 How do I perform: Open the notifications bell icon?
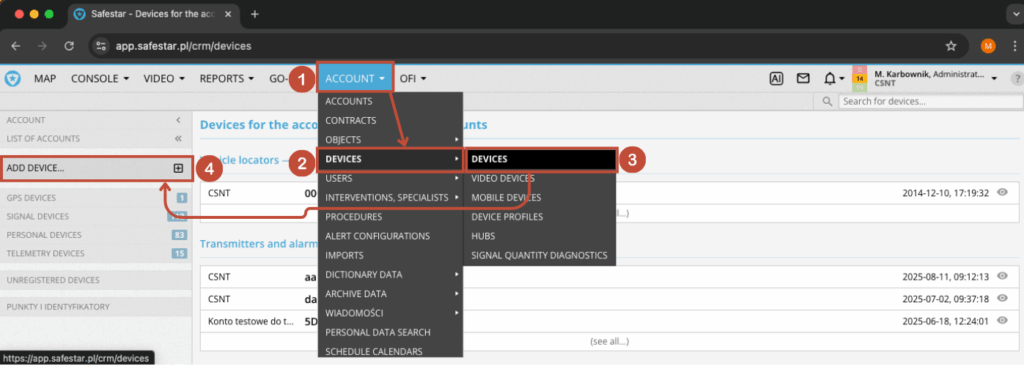829,79
